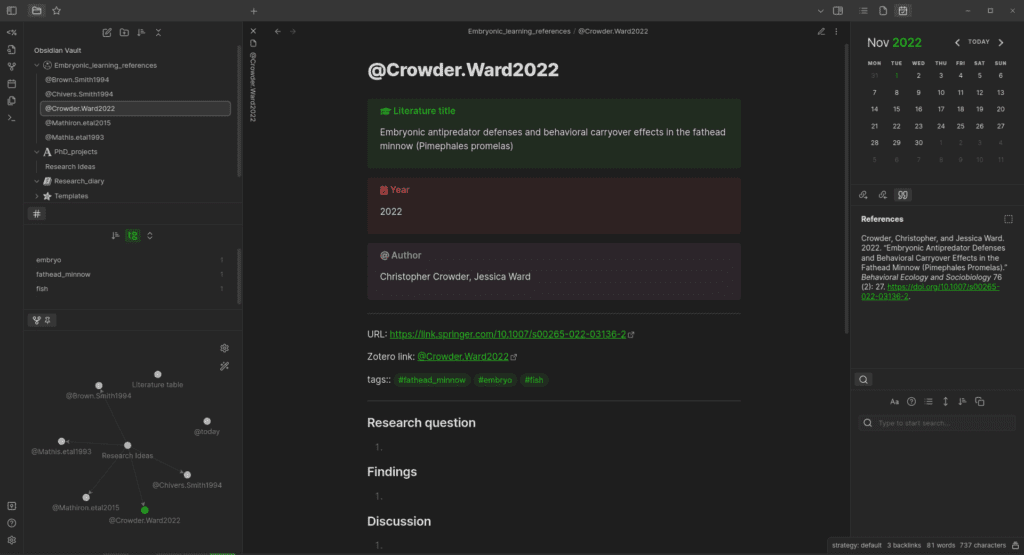Open graph view from left ribbon

coord(11,67)
